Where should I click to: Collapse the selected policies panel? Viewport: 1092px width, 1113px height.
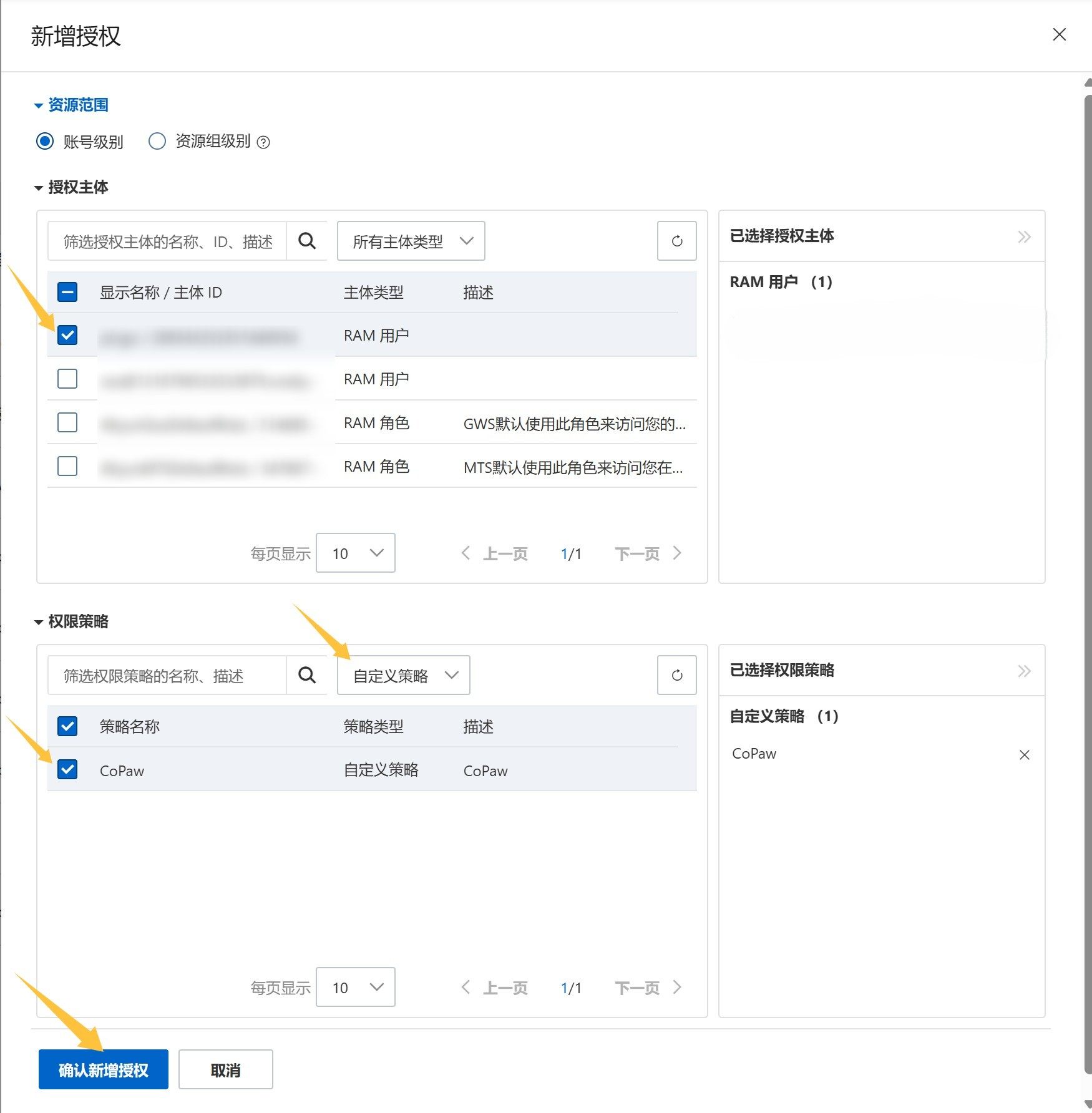(x=1024, y=671)
